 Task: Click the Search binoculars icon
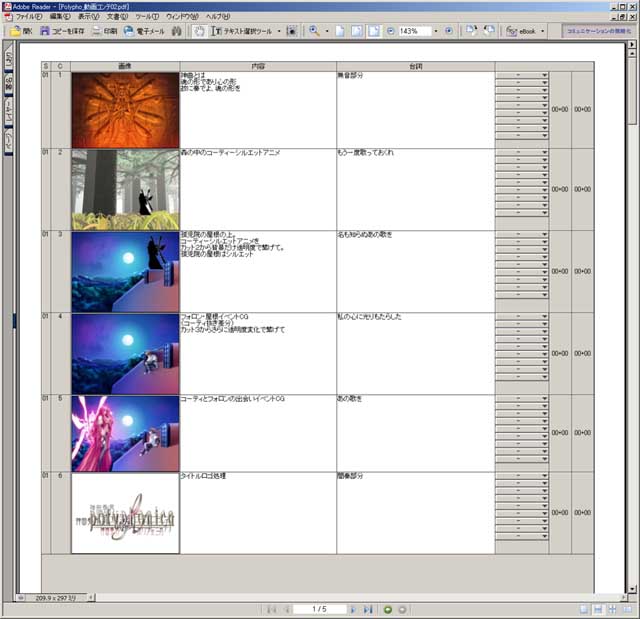click(x=176, y=31)
